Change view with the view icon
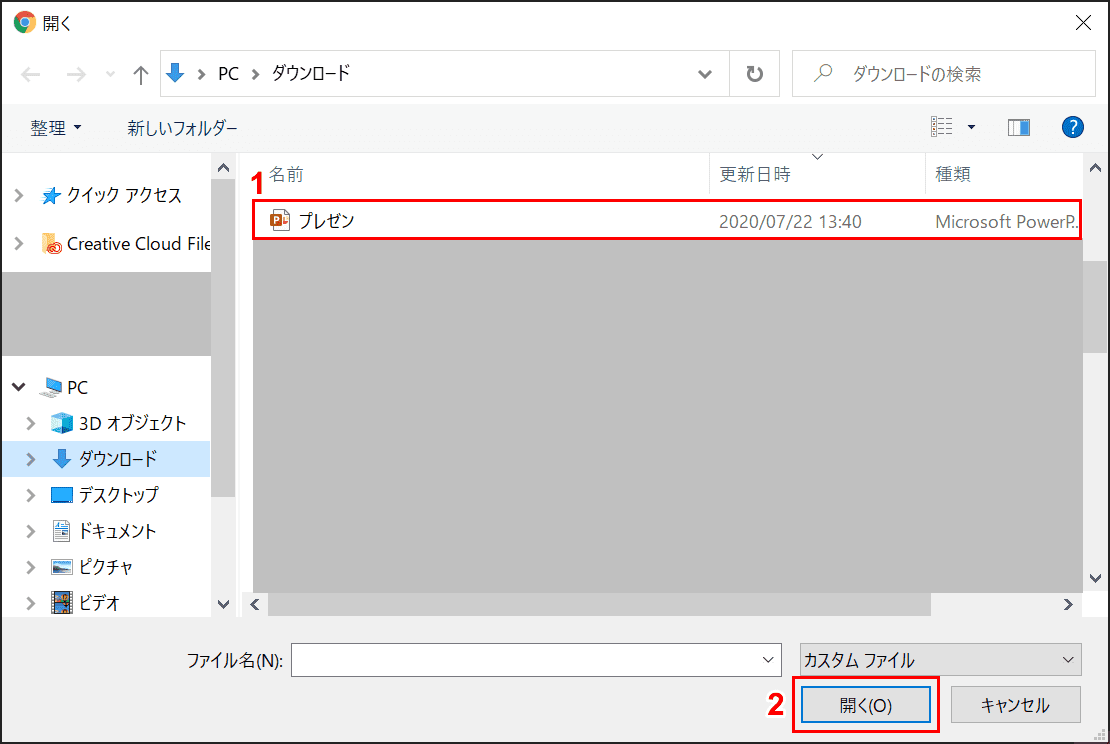The height and width of the screenshot is (744, 1110). click(x=942, y=127)
